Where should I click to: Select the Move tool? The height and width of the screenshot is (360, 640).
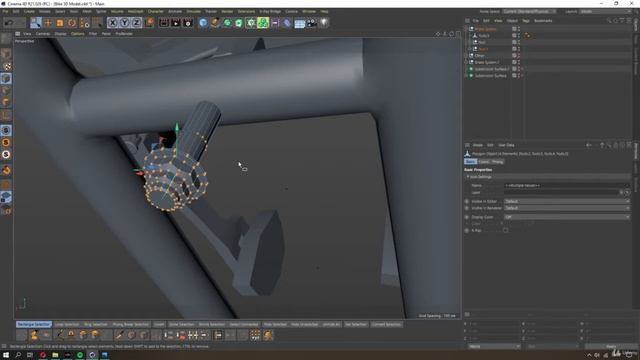(48, 23)
